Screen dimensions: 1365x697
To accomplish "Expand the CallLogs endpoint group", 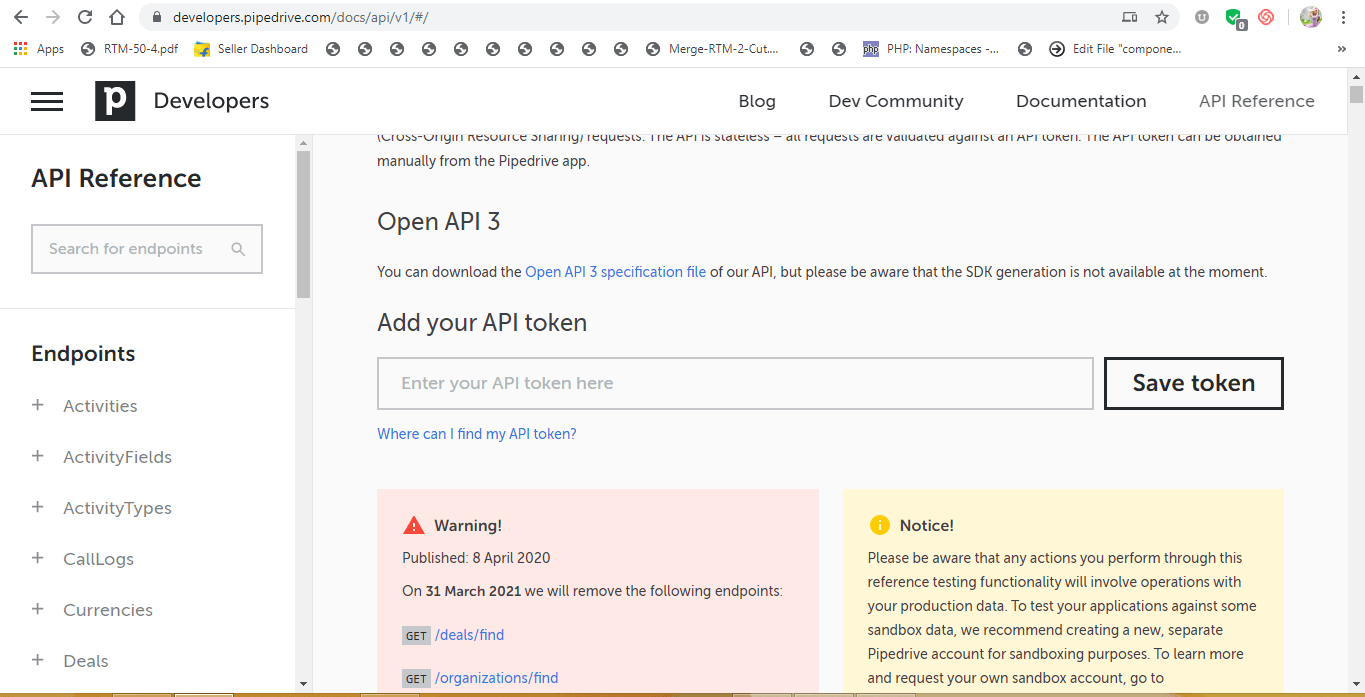I will click(x=38, y=558).
